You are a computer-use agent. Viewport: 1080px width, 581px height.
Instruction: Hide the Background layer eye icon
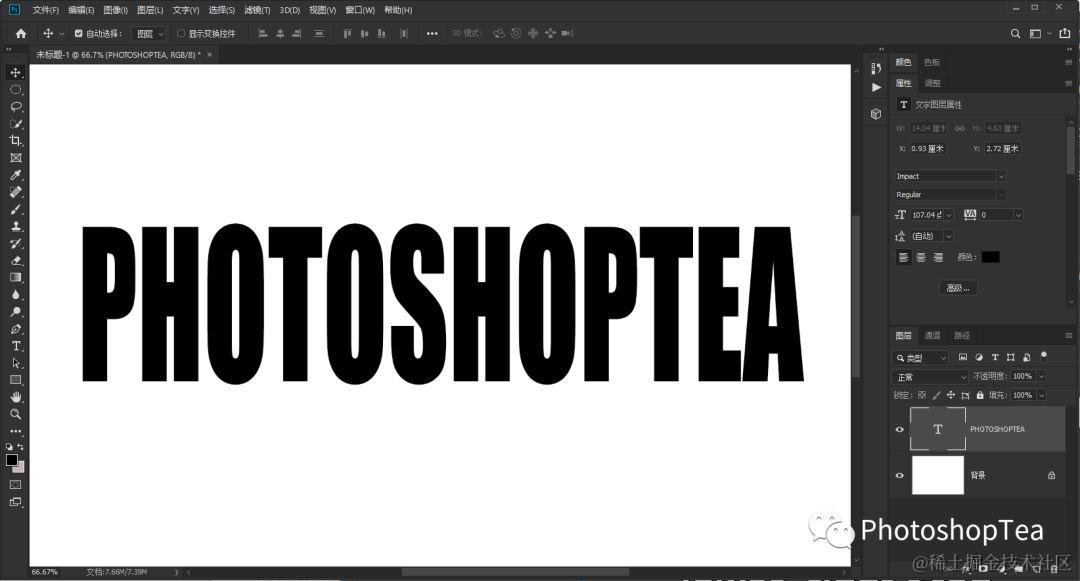coord(899,475)
